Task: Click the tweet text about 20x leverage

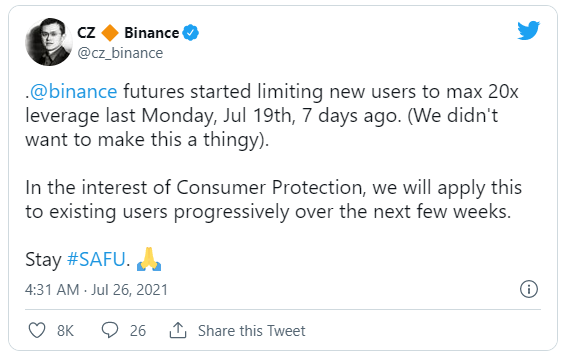Action: point(272,116)
